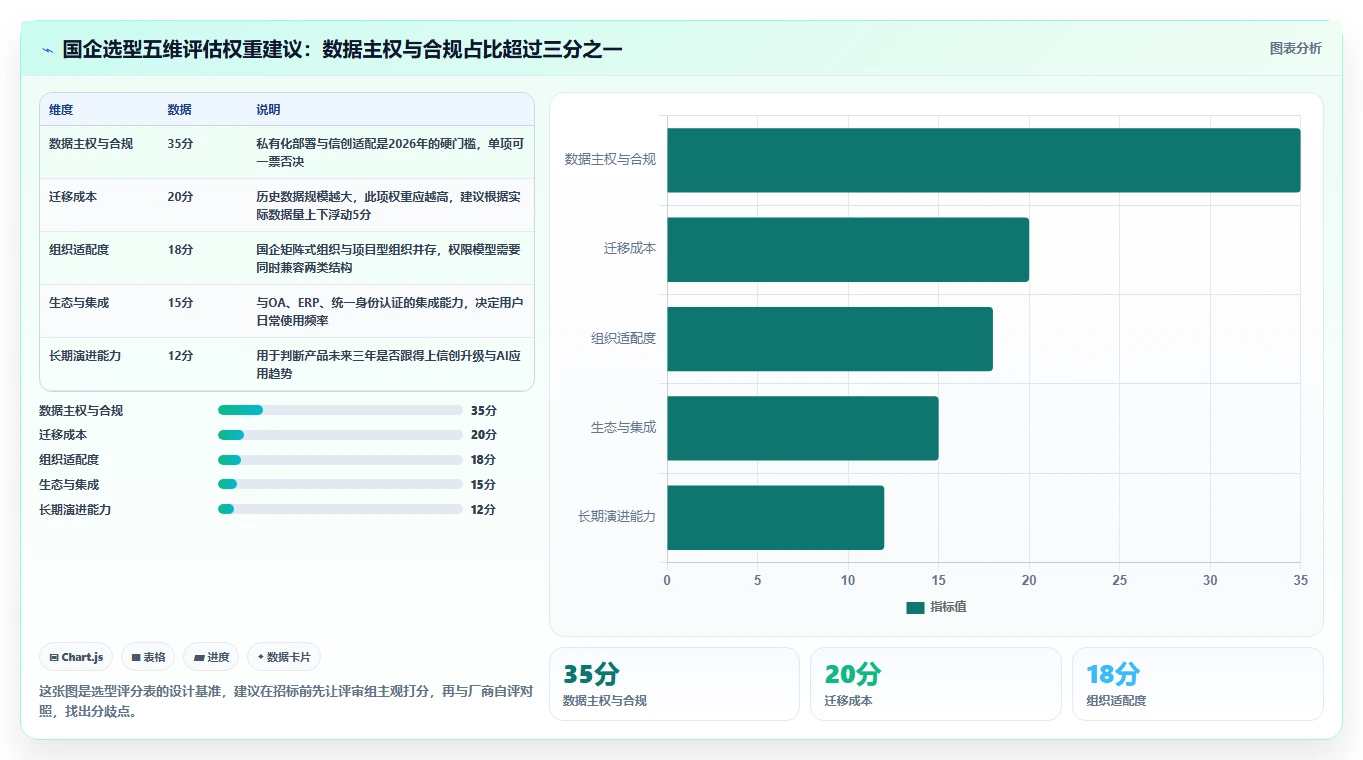Open the 20分 迁移成本 data card
The height and width of the screenshot is (760, 1363).
click(936, 684)
